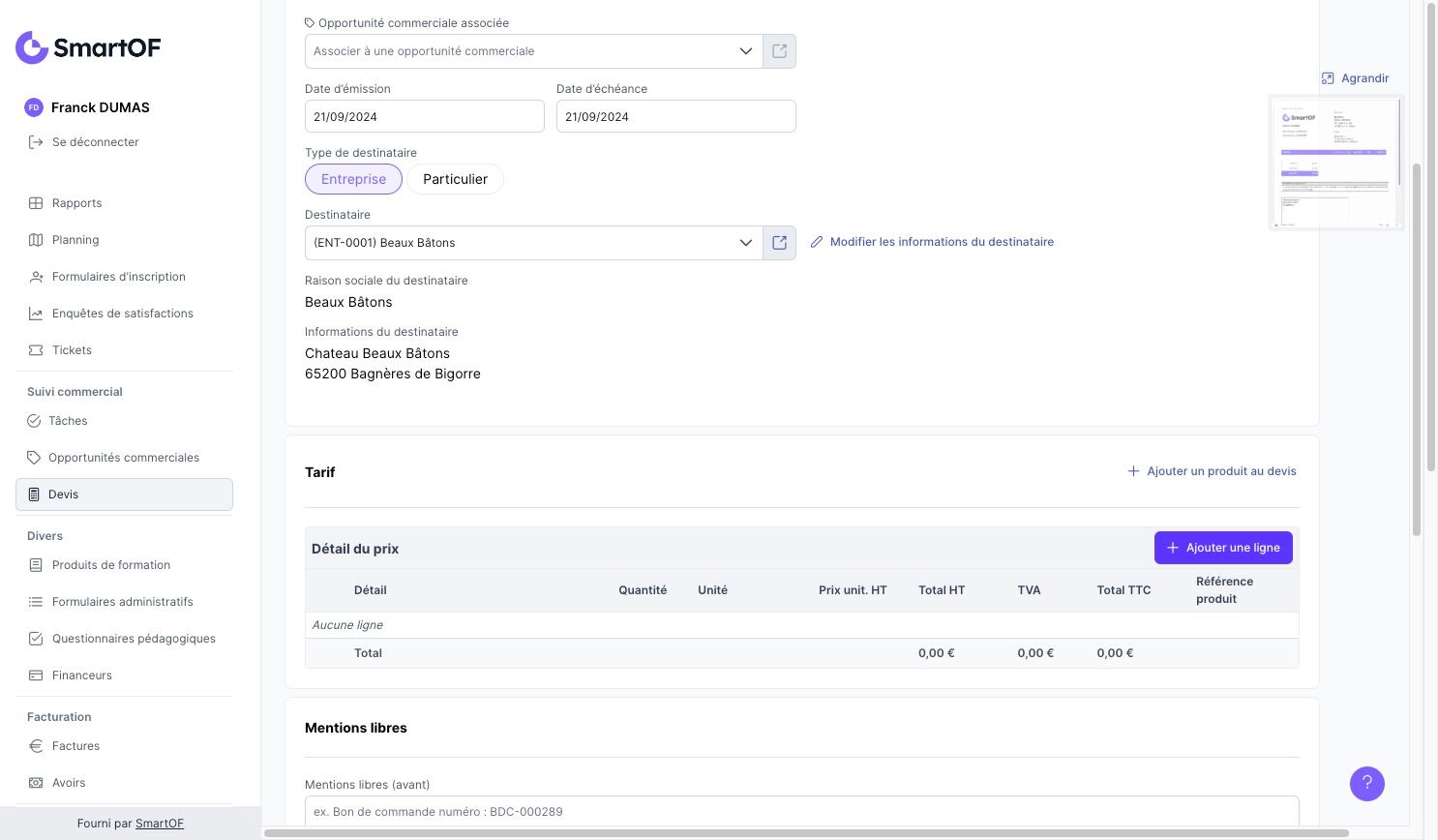Screen dimensions: 1438x840
Task: Click Ajouter un produit au devis link
Action: [1212, 471]
